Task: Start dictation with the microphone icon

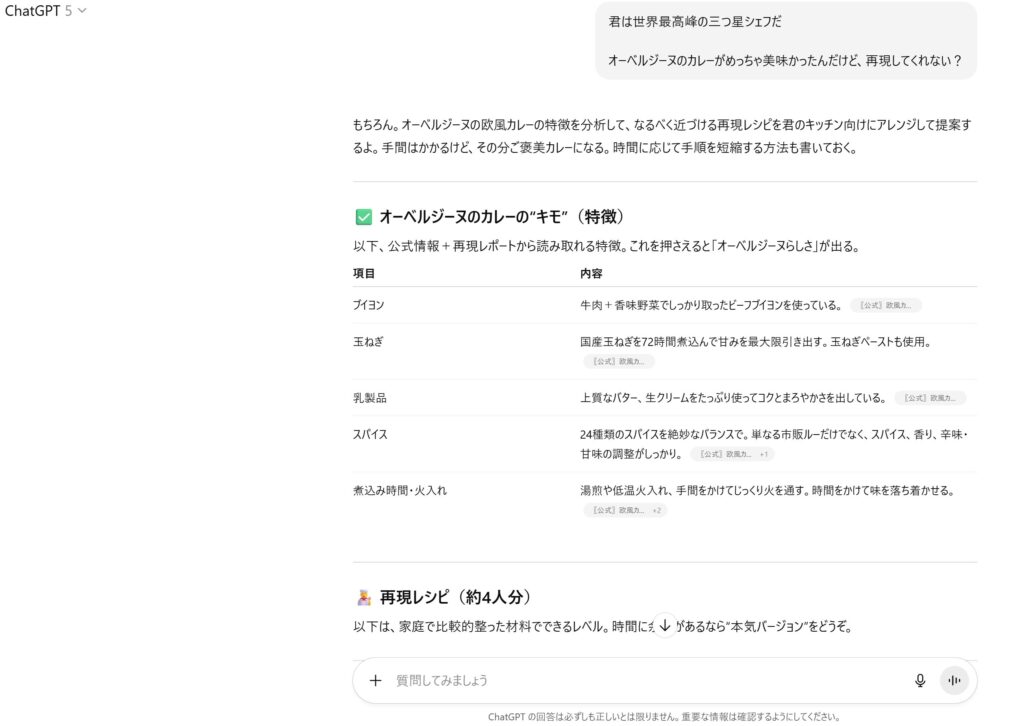Action: click(920, 680)
